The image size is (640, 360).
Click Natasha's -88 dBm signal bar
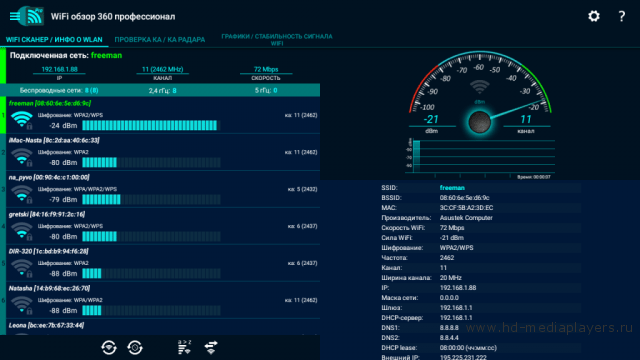pos(151,311)
